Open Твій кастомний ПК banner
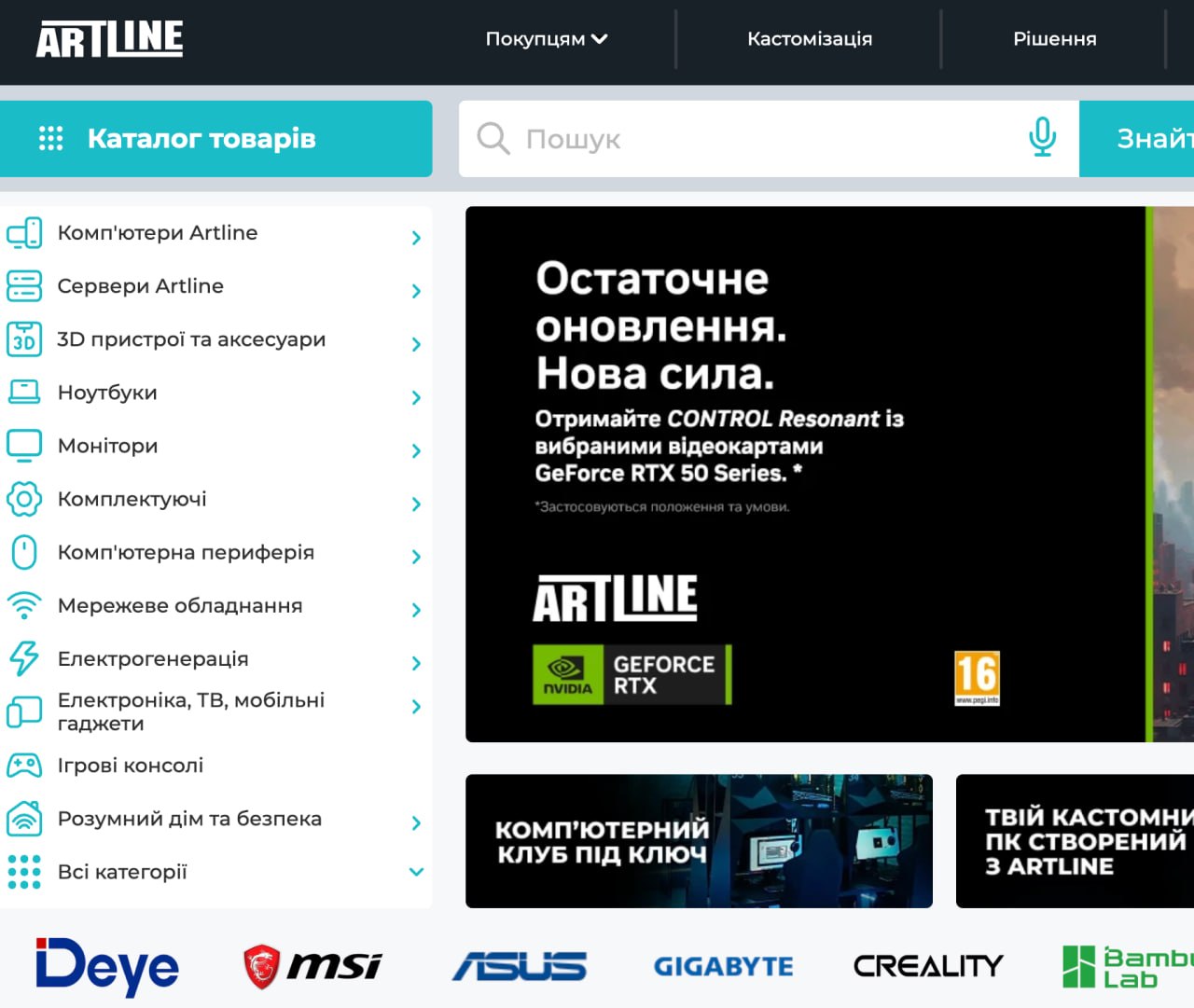Viewport: 1194px width, 1008px height. pos(1075,841)
